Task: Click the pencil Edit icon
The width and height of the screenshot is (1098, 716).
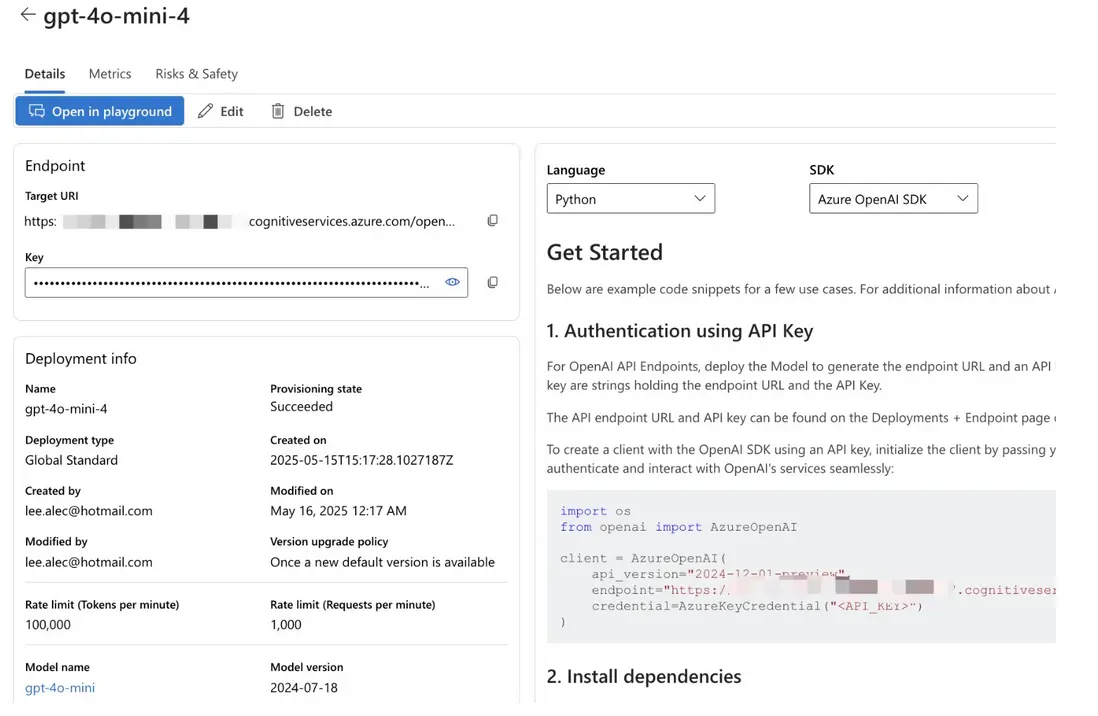Action: pos(205,111)
